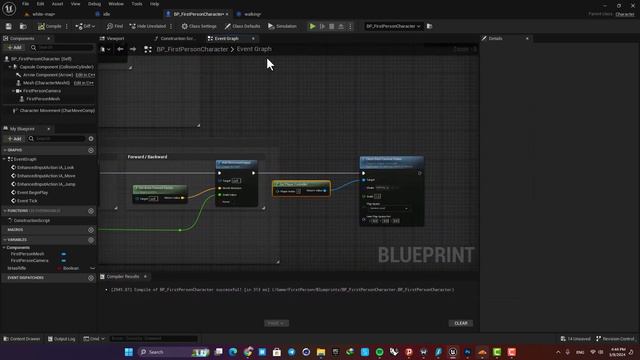Image resolution: width=640 pixels, height=360 pixels.
Task: Click the graph breadcrumb hierarchy icon
Action: coord(148,49)
